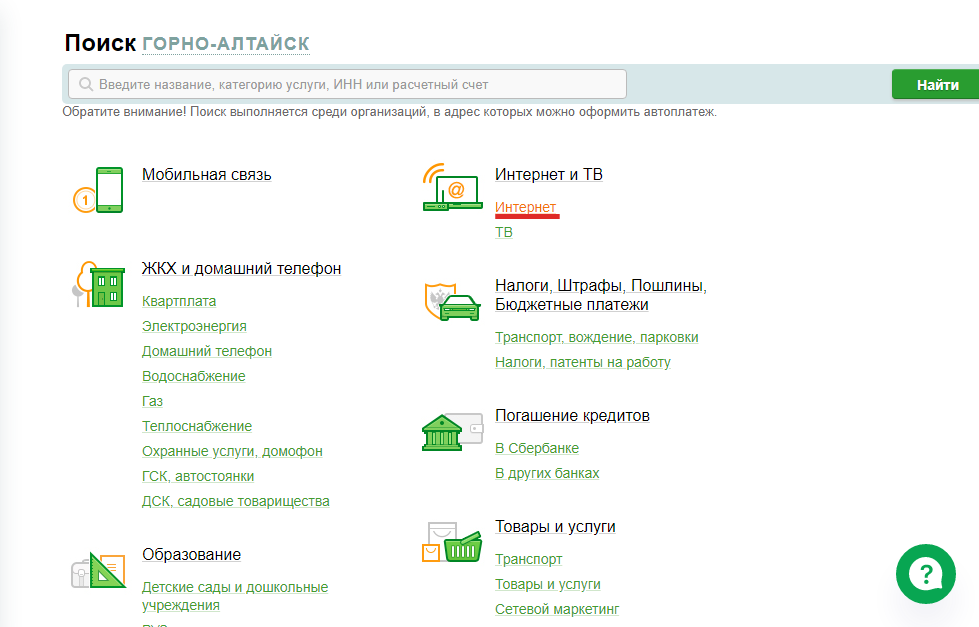This screenshot has height=627, width=979.
Task: Select Налоги, патенты на работу link
Action: click(x=583, y=362)
